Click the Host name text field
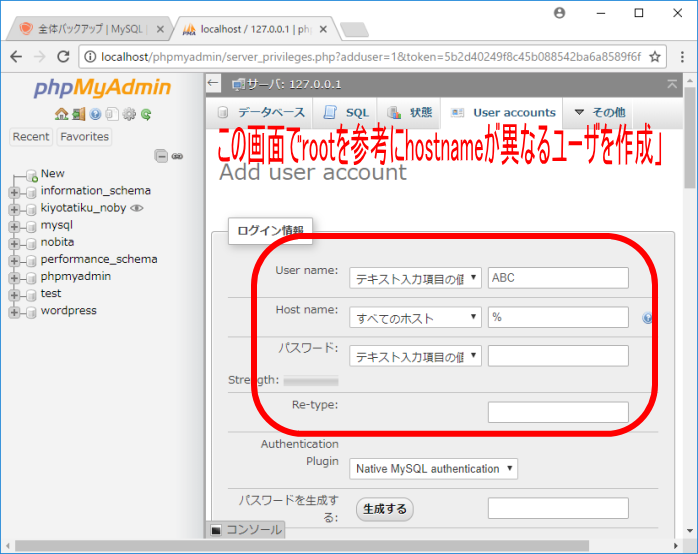This screenshot has height=554, width=698. tap(558, 317)
